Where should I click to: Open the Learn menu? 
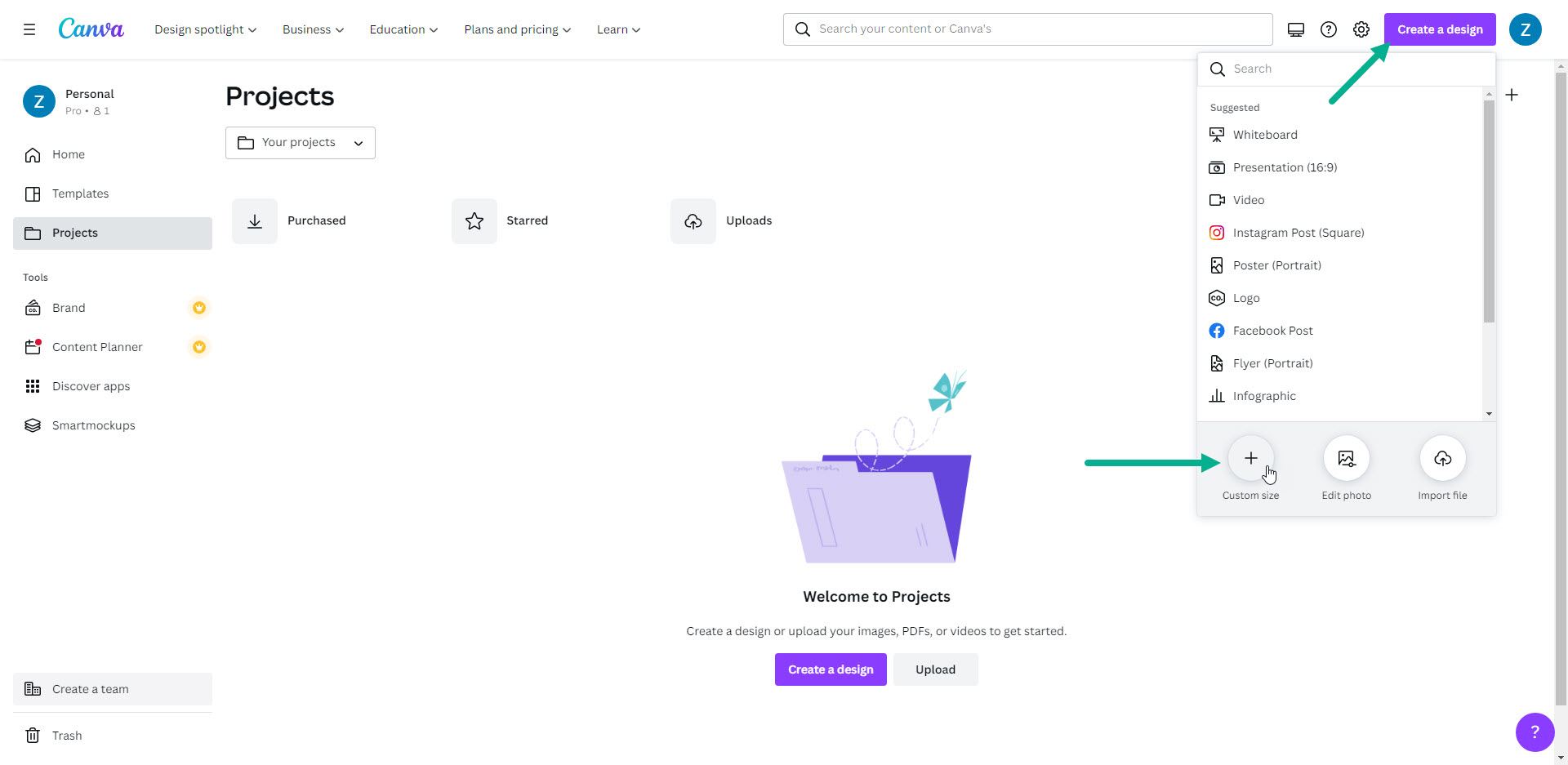[617, 29]
